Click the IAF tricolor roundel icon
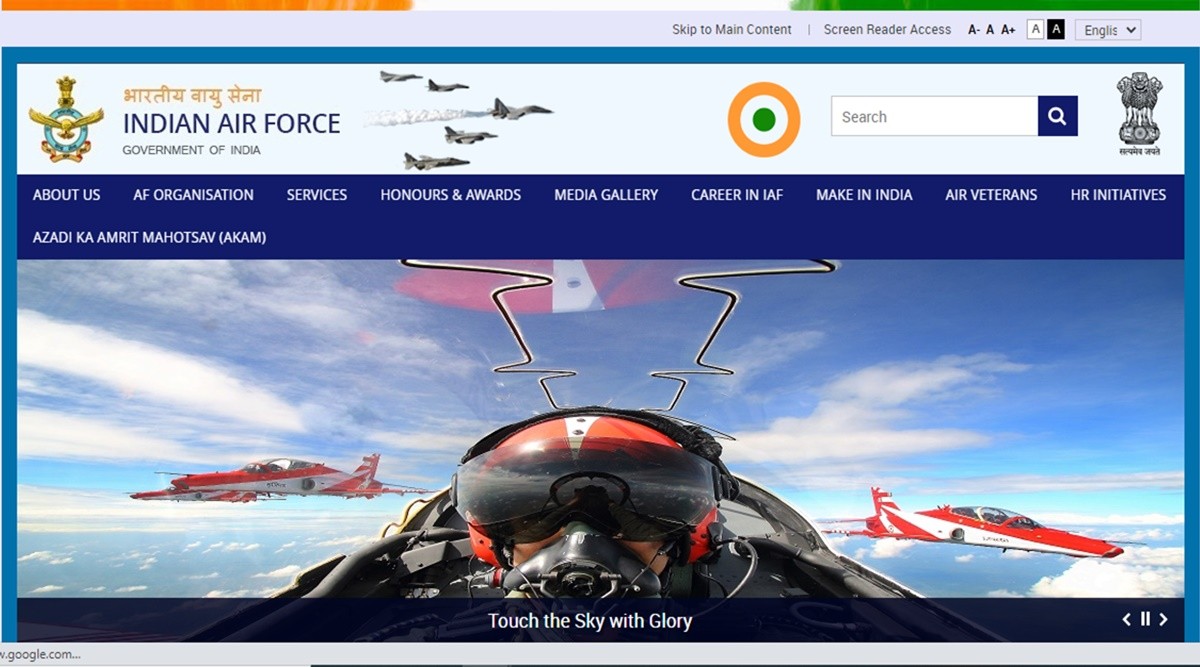 pyautogui.click(x=764, y=120)
